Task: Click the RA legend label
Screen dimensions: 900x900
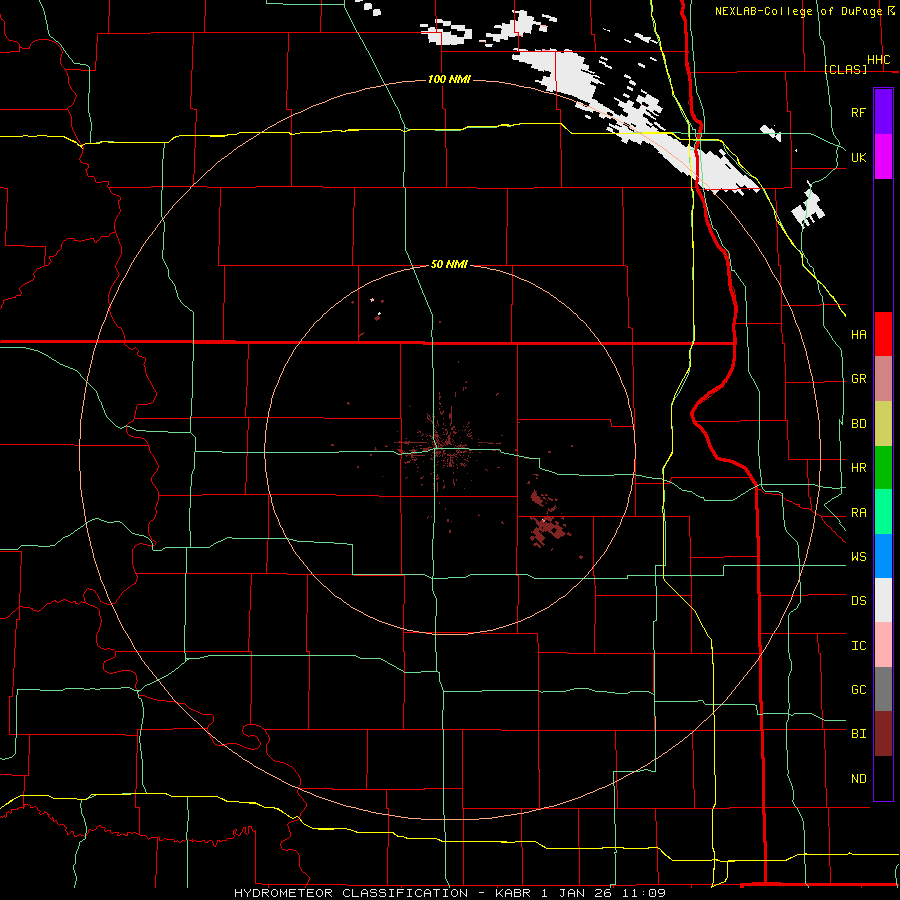Action: 858,513
